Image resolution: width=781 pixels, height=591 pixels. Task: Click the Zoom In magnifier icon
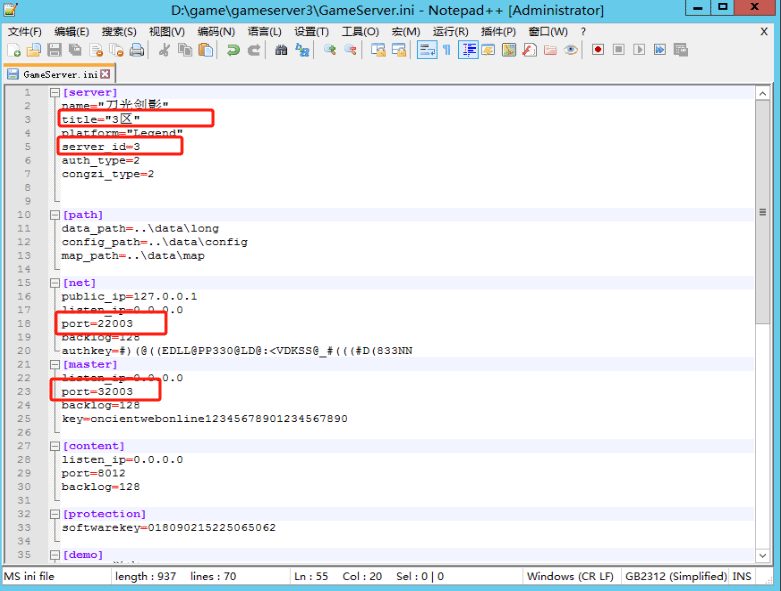[x=330, y=50]
